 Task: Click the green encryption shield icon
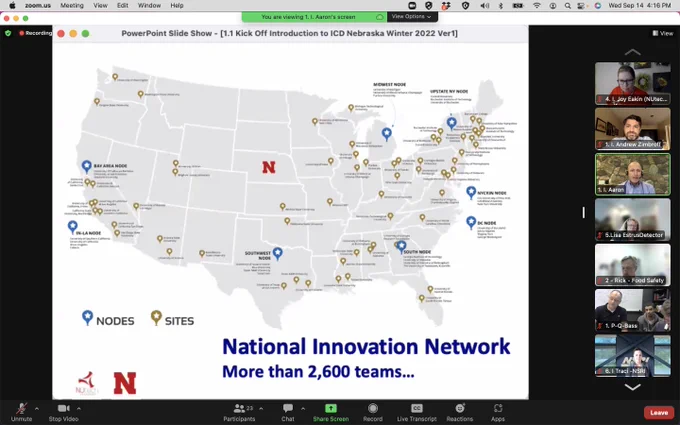tap(8, 33)
